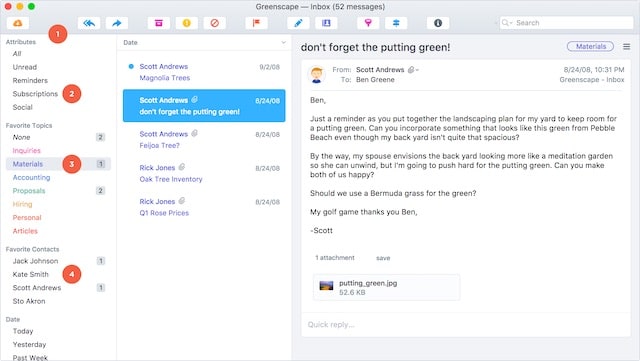Click the pink filter funnel icon
Viewport: 640px width, 361px height.
point(368,23)
